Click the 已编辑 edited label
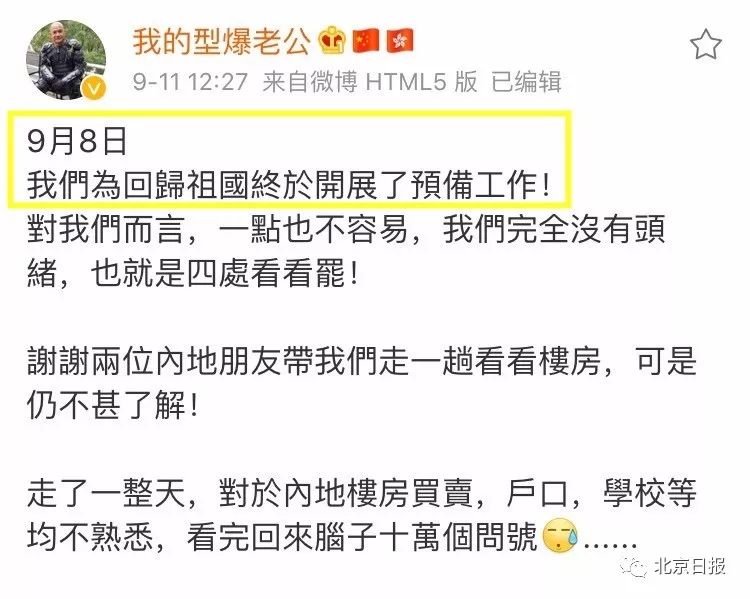The image size is (750, 599). coord(526,81)
